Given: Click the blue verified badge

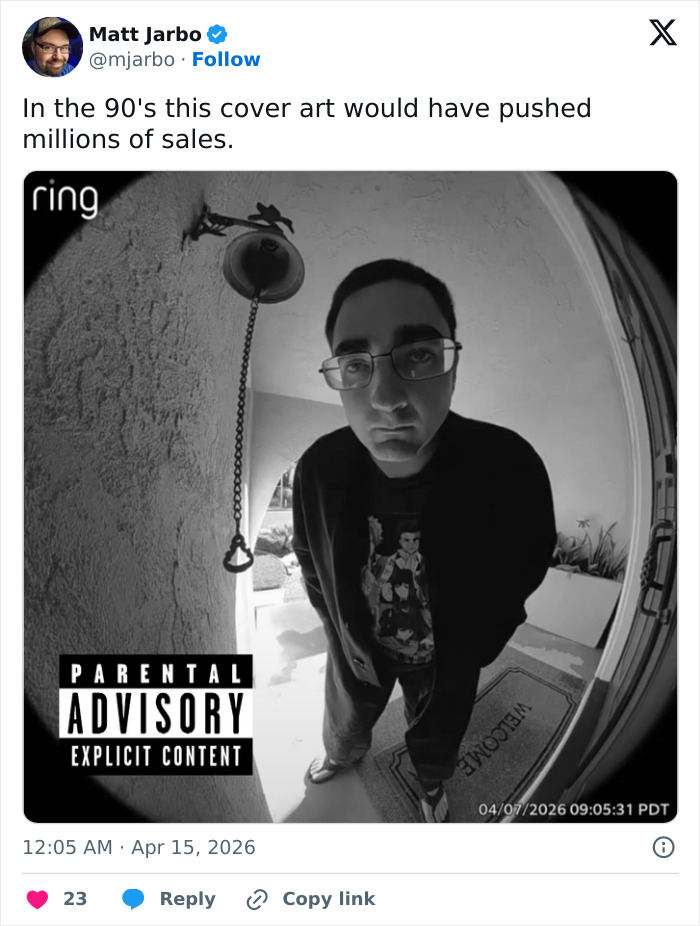Looking at the screenshot, I should (217, 34).
